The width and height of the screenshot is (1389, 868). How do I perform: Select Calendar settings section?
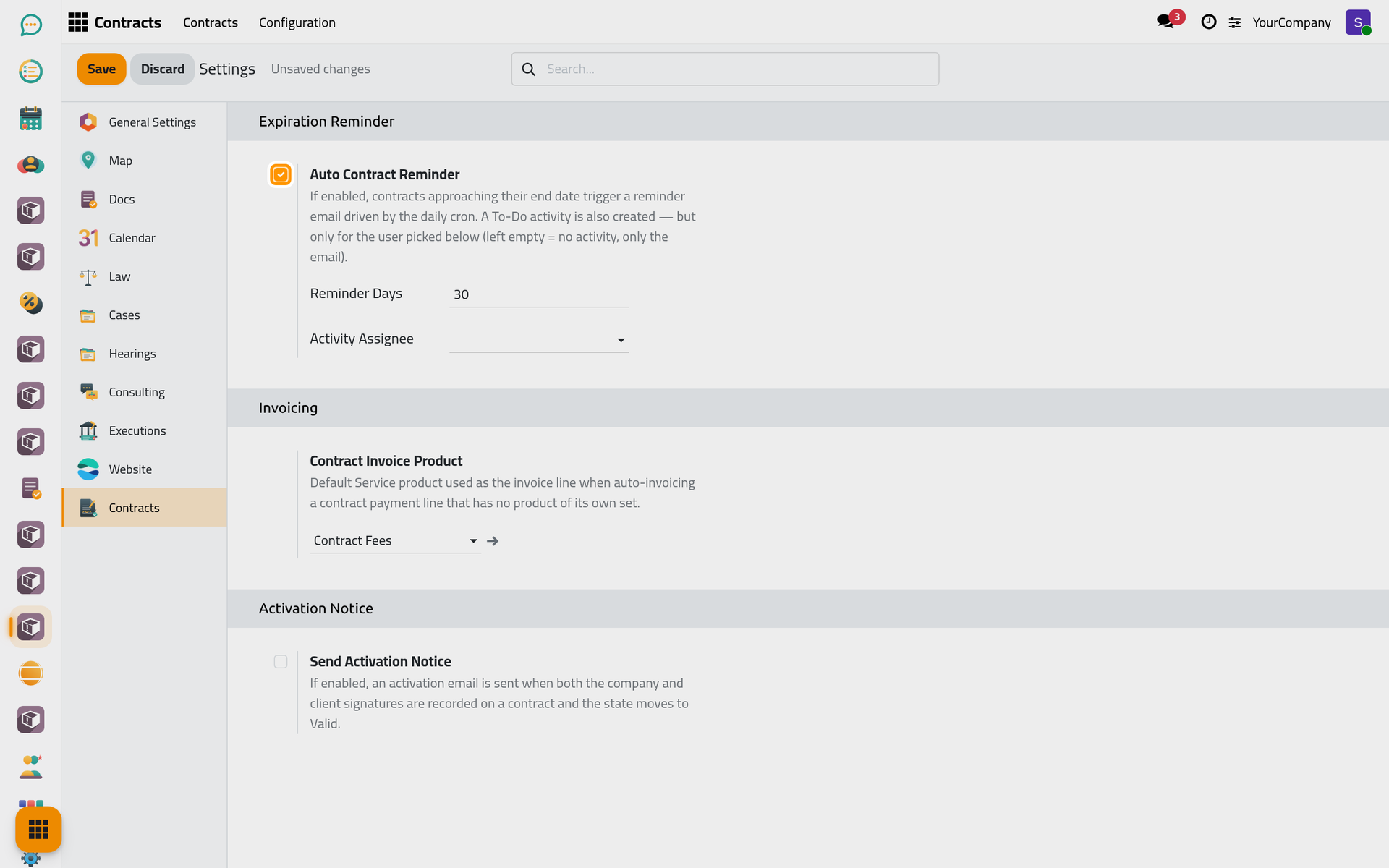point(145,238)
